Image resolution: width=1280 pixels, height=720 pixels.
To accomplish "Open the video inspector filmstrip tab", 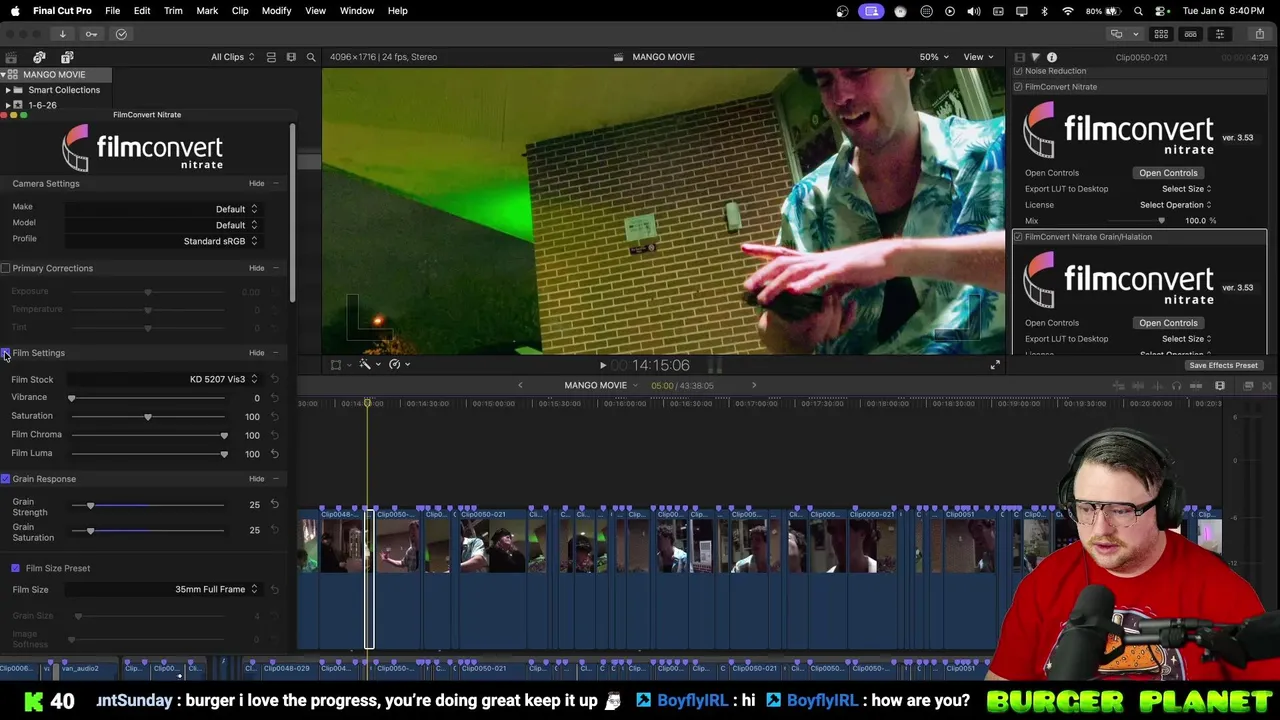I will point(1019,58).
